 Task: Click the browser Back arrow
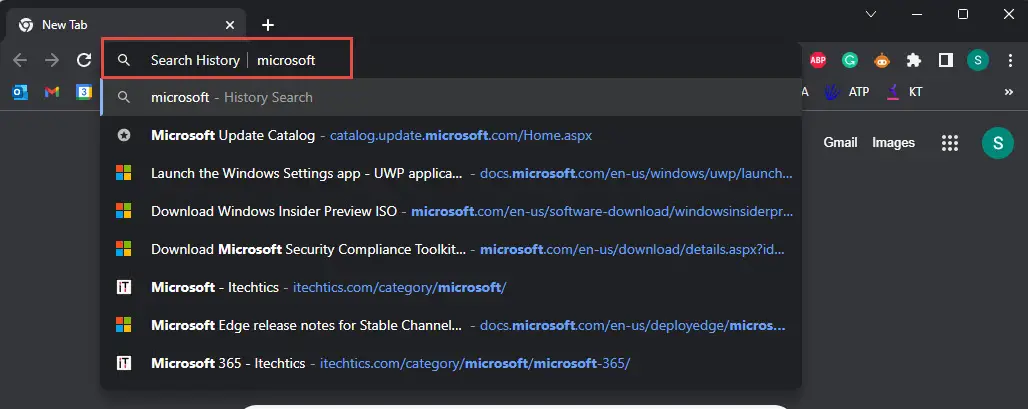20,60
